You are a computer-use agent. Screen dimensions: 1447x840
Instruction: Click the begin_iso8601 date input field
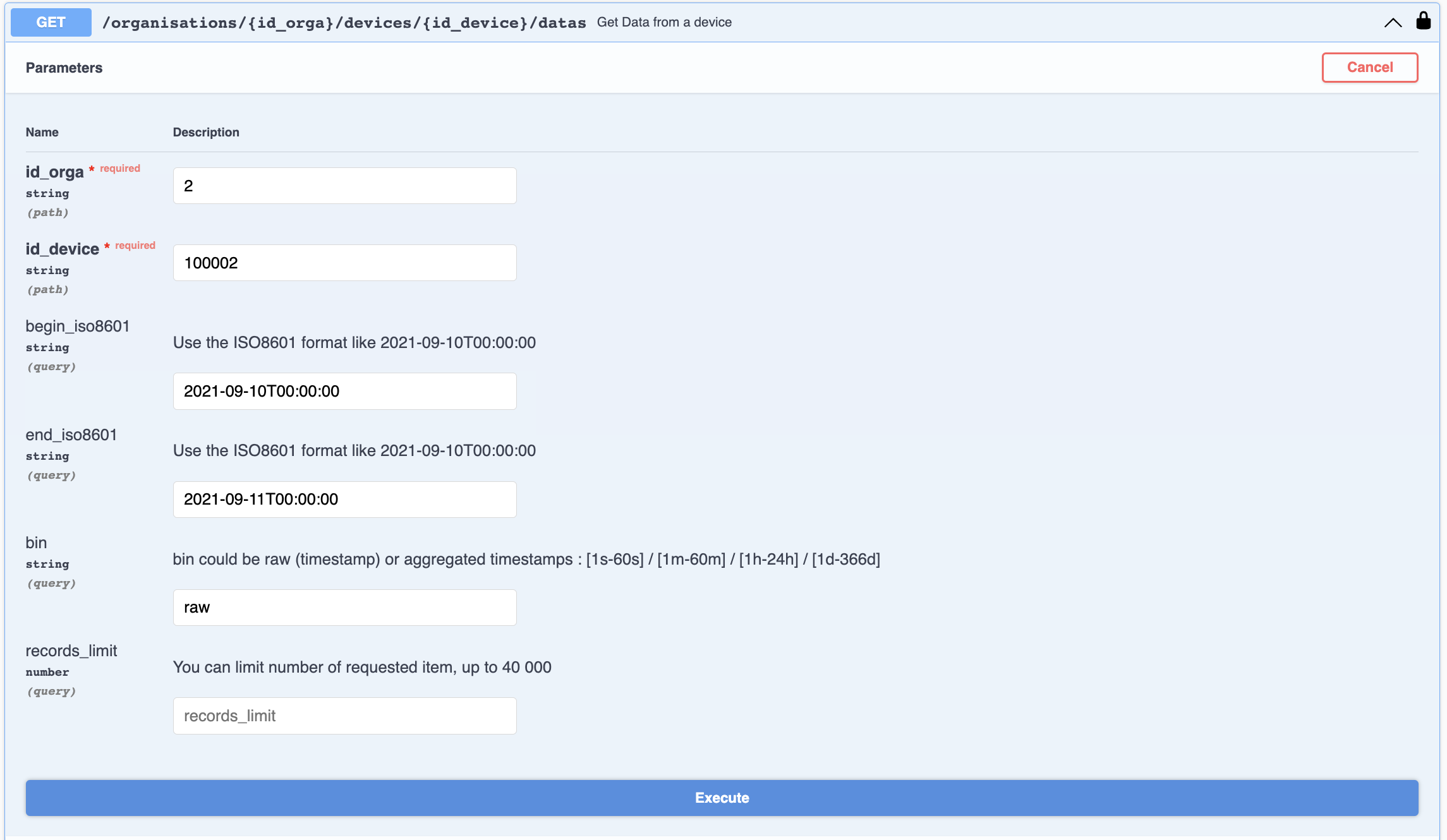(x=344, y=391)
